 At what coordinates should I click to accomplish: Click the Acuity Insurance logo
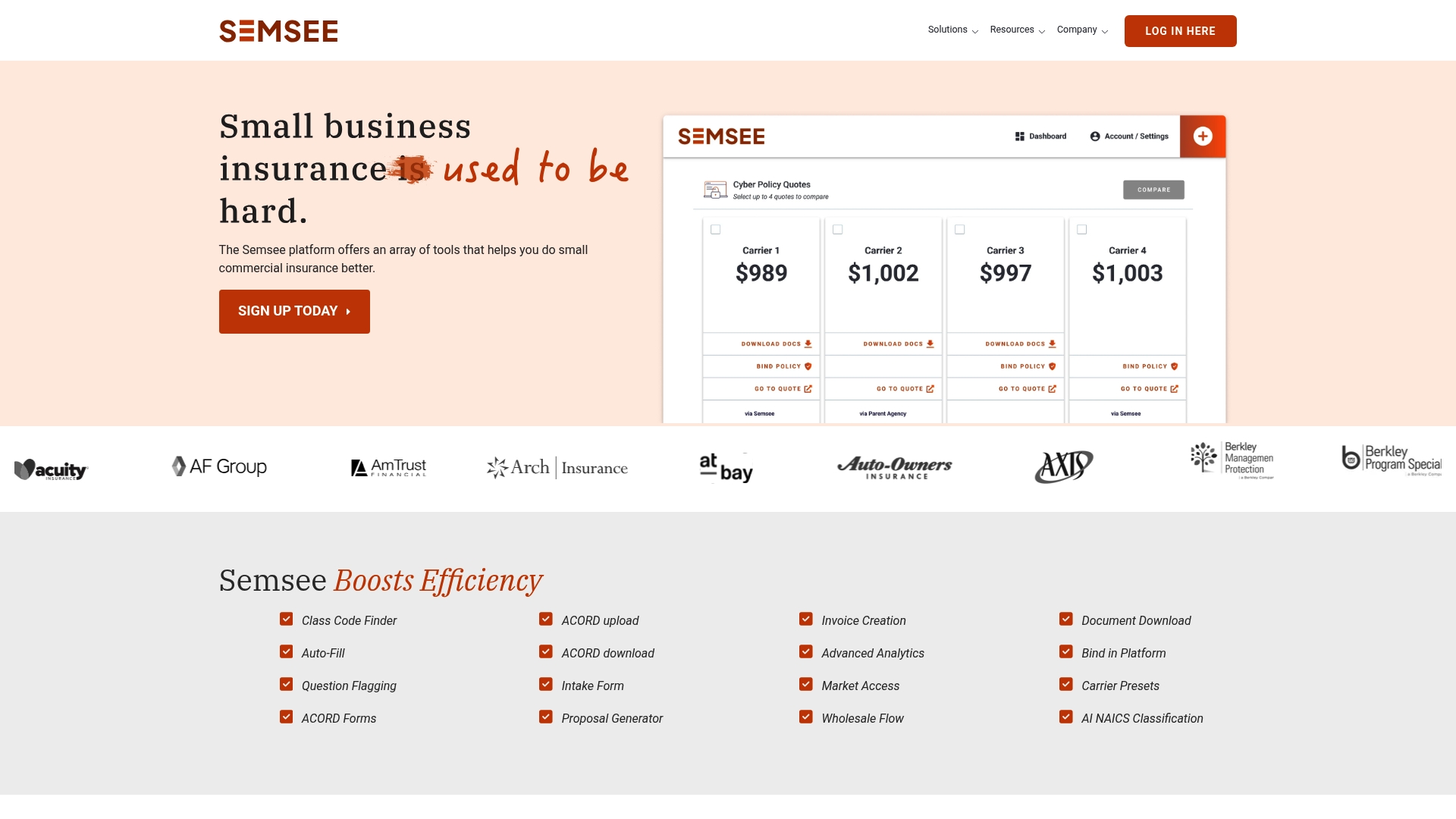[x=52, y=469]
